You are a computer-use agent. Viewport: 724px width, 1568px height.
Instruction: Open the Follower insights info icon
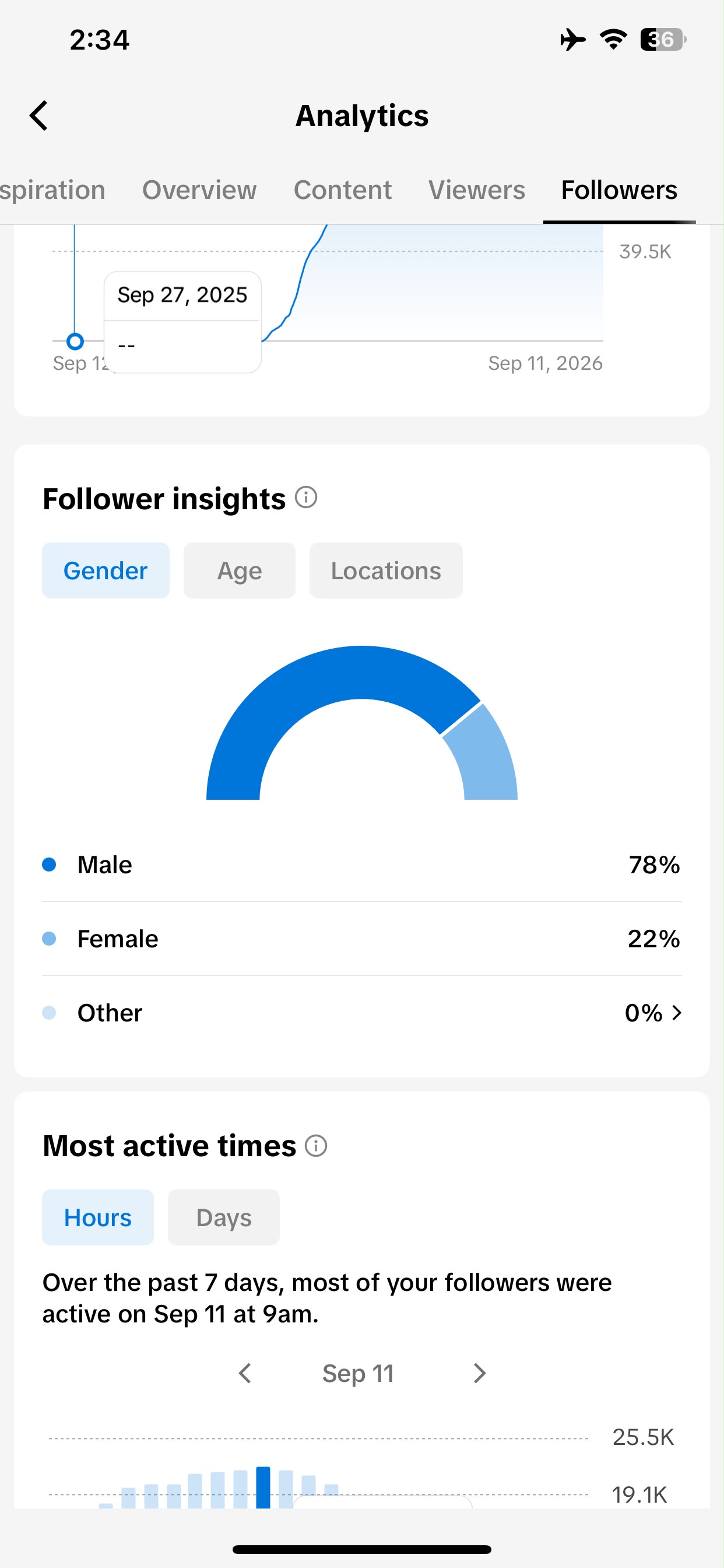(306, 498)
